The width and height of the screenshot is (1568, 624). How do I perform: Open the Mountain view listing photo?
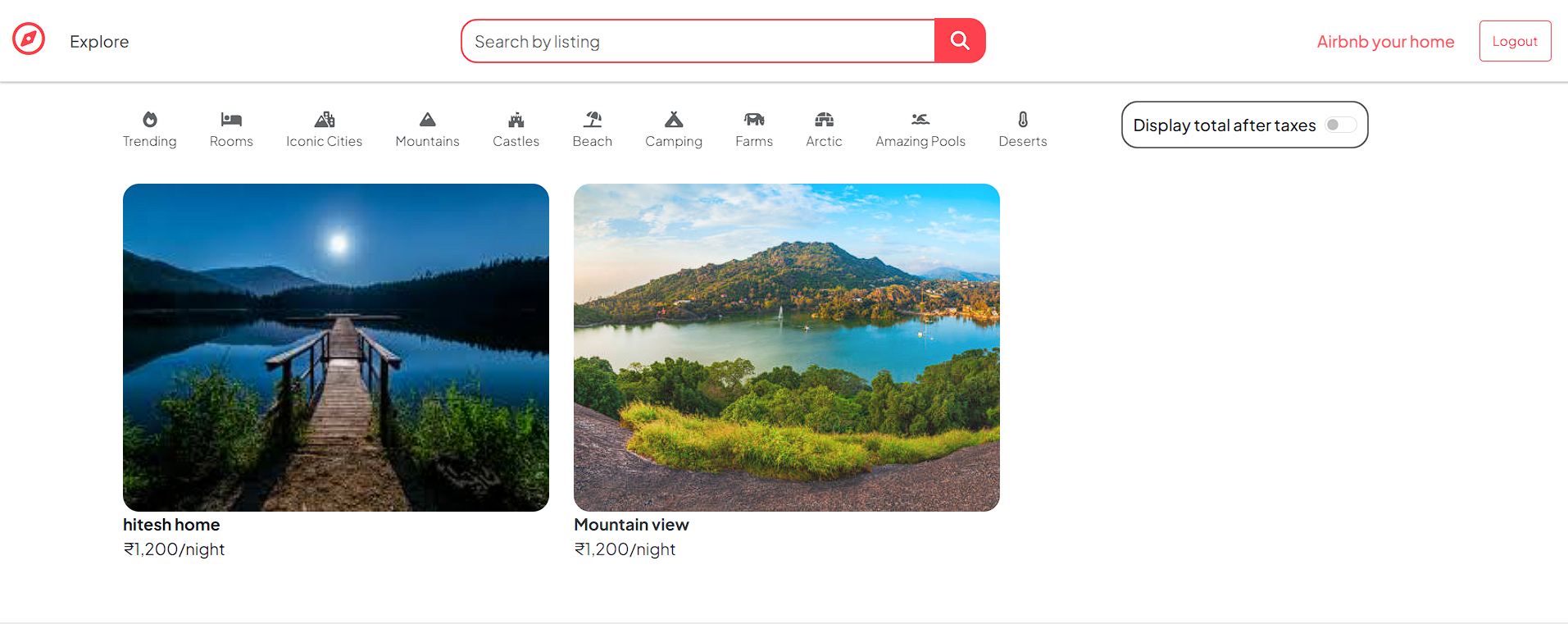point(787,348)
